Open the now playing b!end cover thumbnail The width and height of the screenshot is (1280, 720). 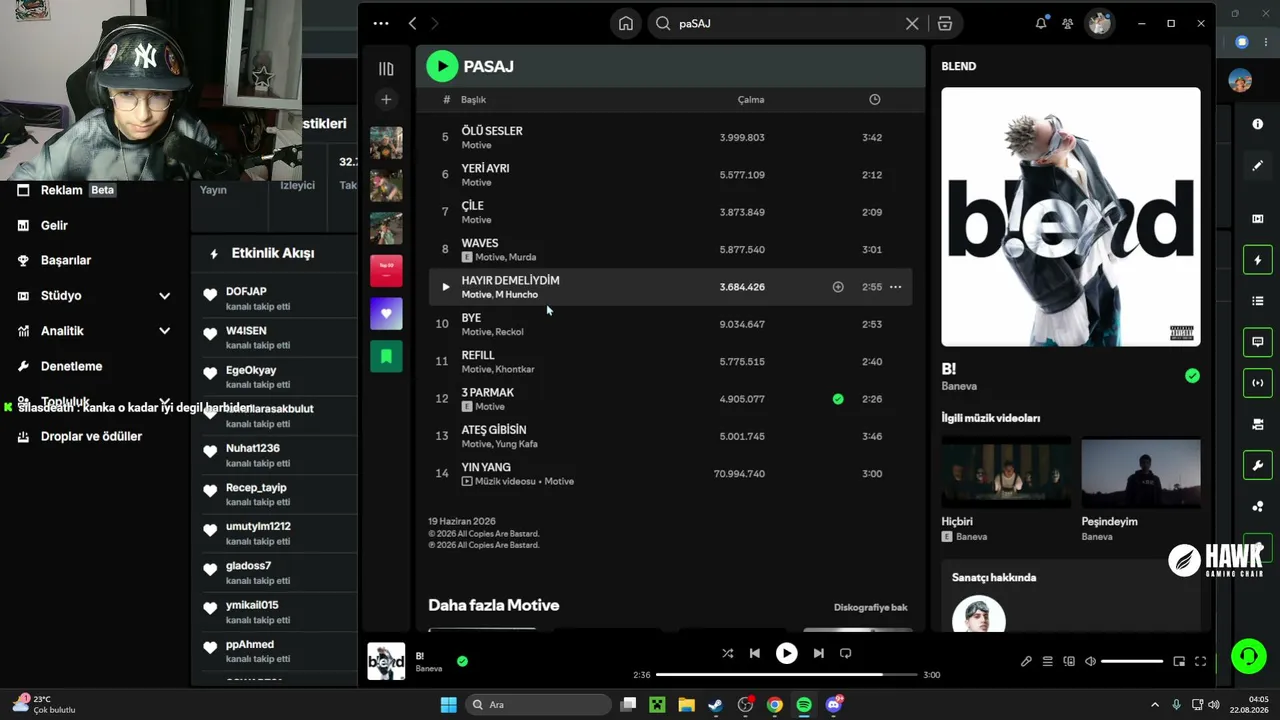[386, 661]
